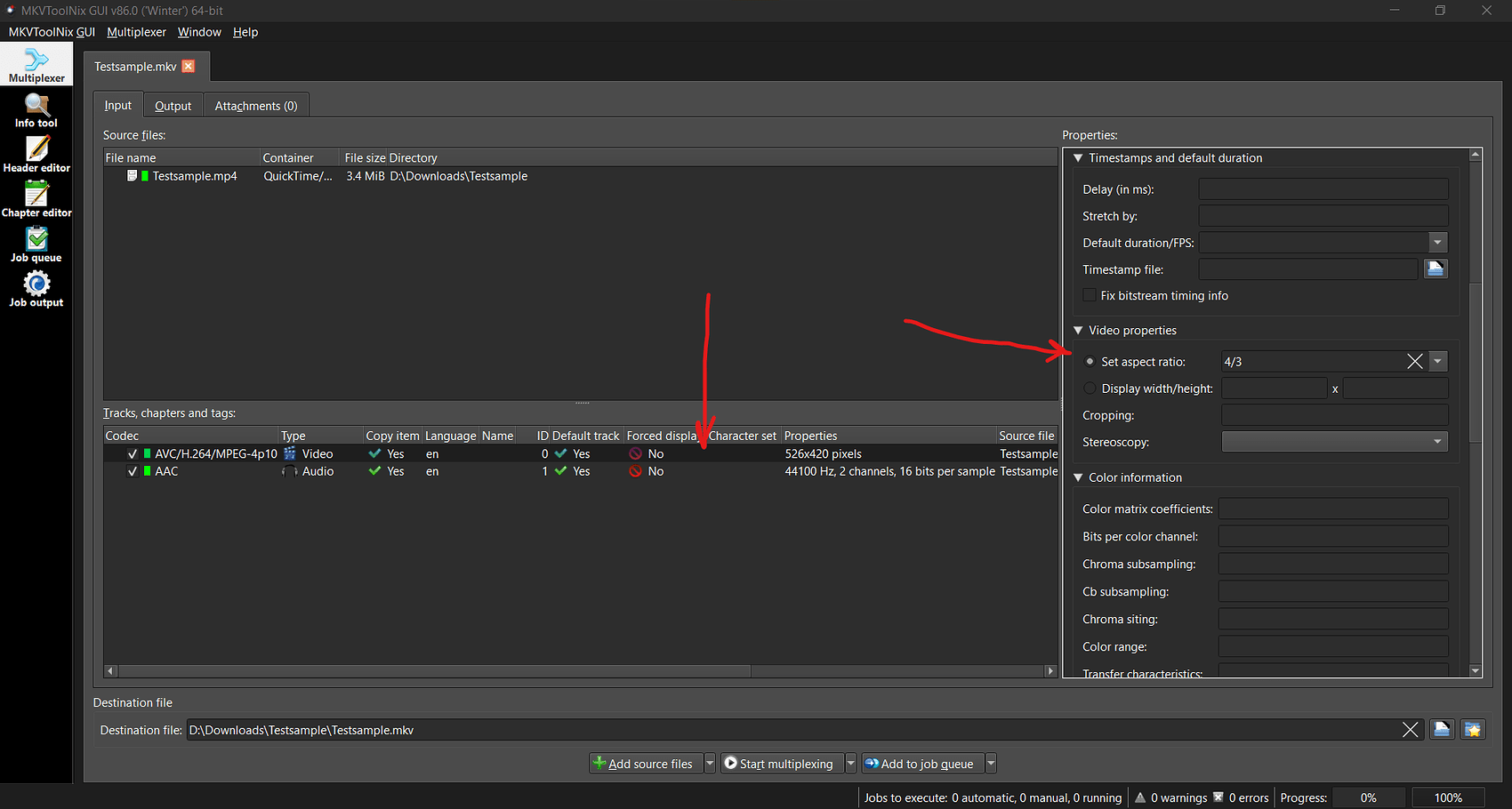Open the Job queue
Screen dimensions: 1512x809
pyautogui.click(x=36, y=245)
